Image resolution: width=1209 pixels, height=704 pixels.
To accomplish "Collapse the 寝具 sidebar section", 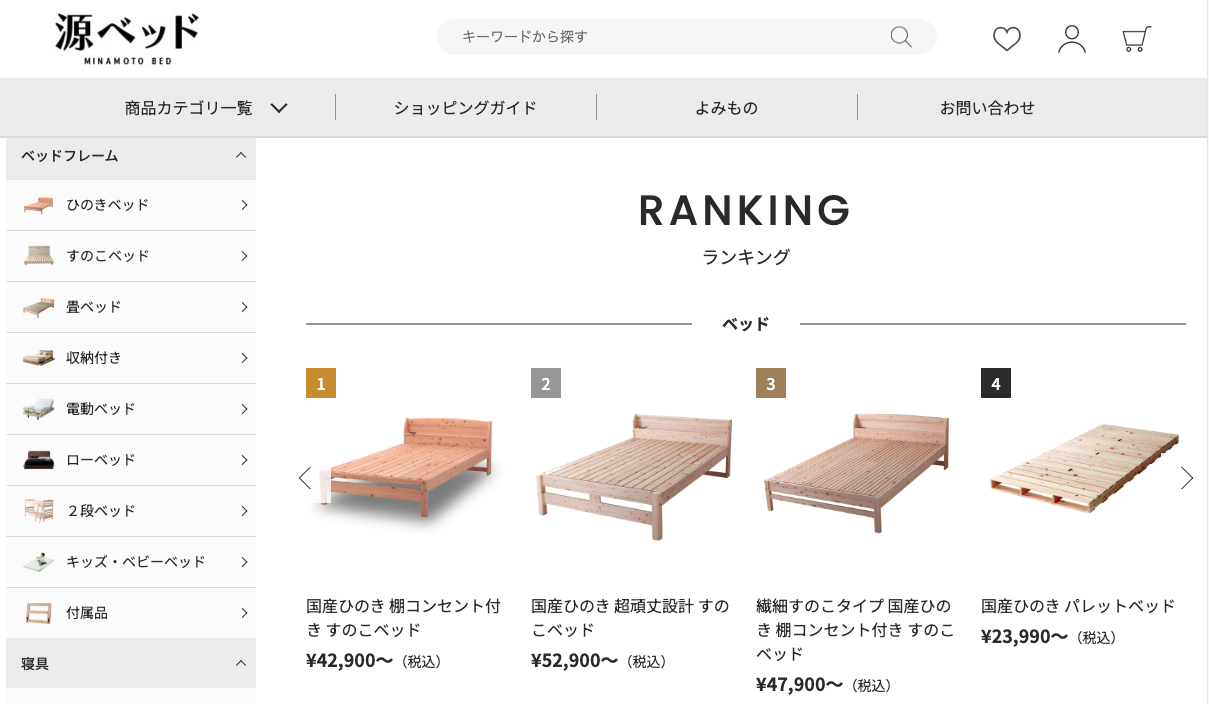I will (x=240, y=663).
